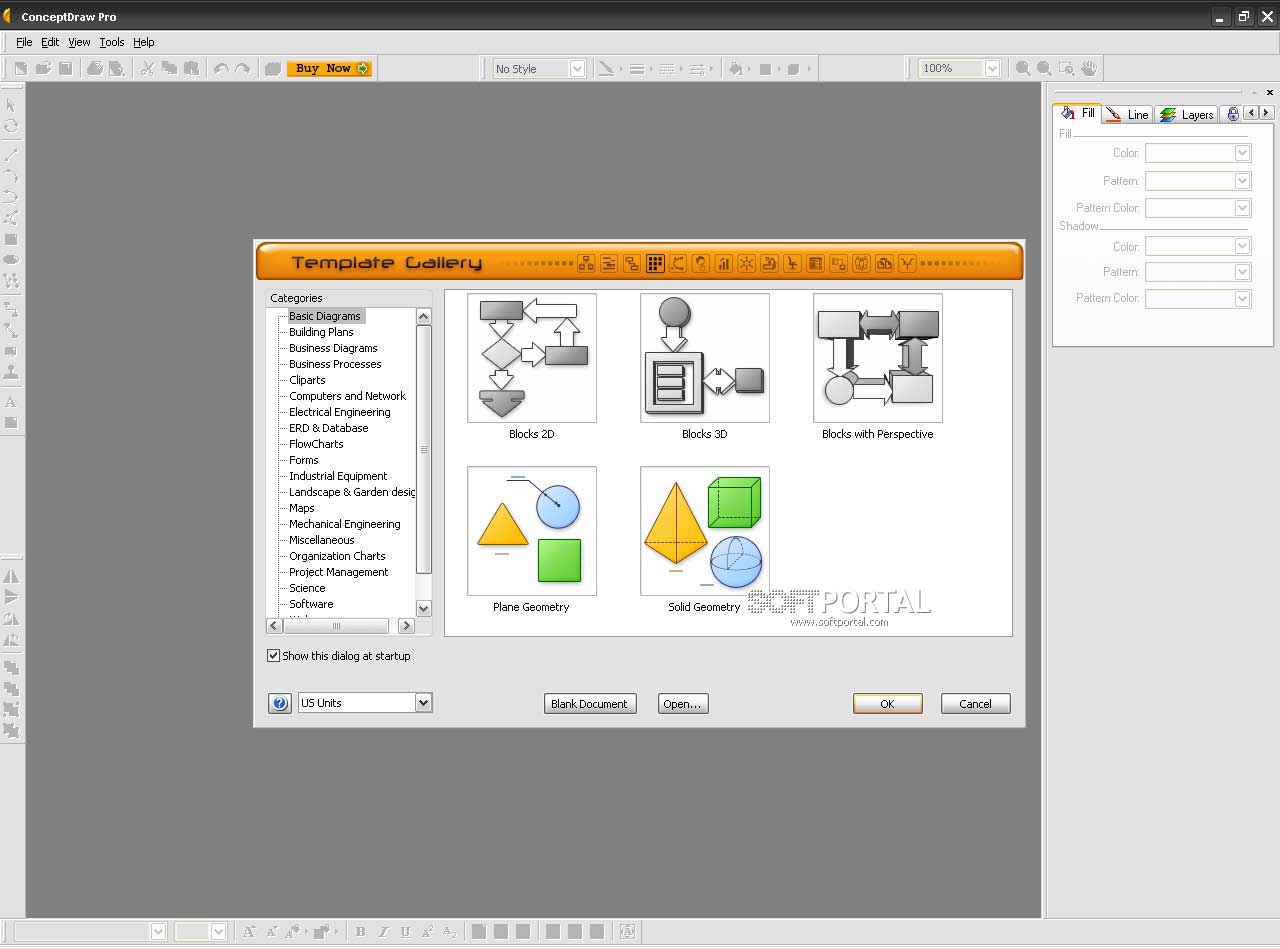Select the rectangle tool in left toolbar

tap(11, 240)
